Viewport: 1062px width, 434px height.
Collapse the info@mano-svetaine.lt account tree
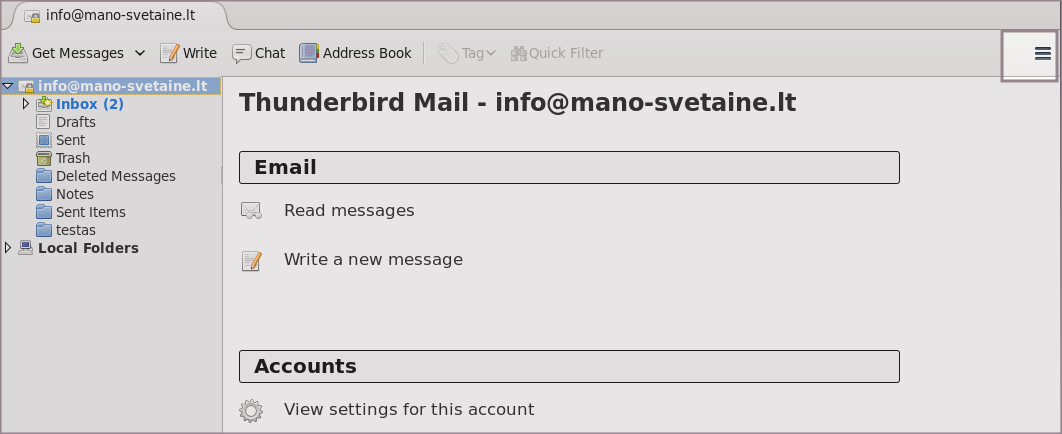click(x=8, y=86)
